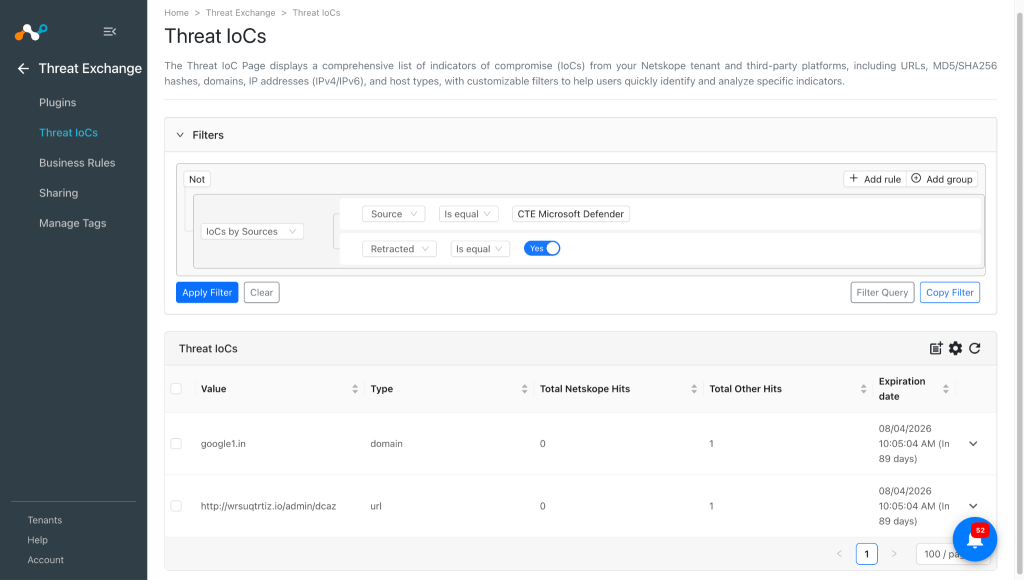
Task: Open the Retracted field dropdown
Action: click(x=399, y=249)
